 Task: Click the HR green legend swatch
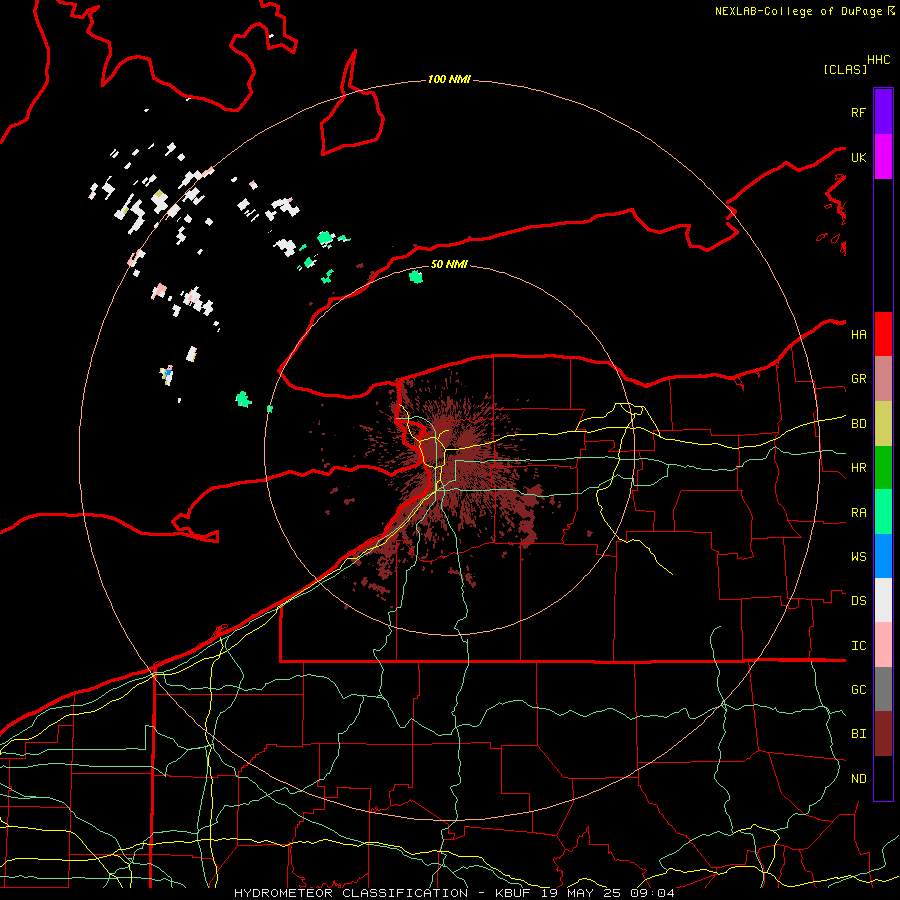pos(883,468)
